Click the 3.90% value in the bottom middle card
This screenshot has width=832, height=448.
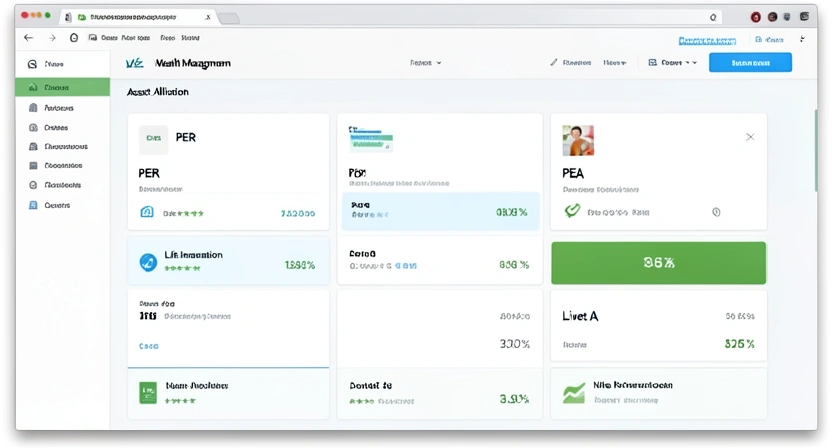pos(514,399)
